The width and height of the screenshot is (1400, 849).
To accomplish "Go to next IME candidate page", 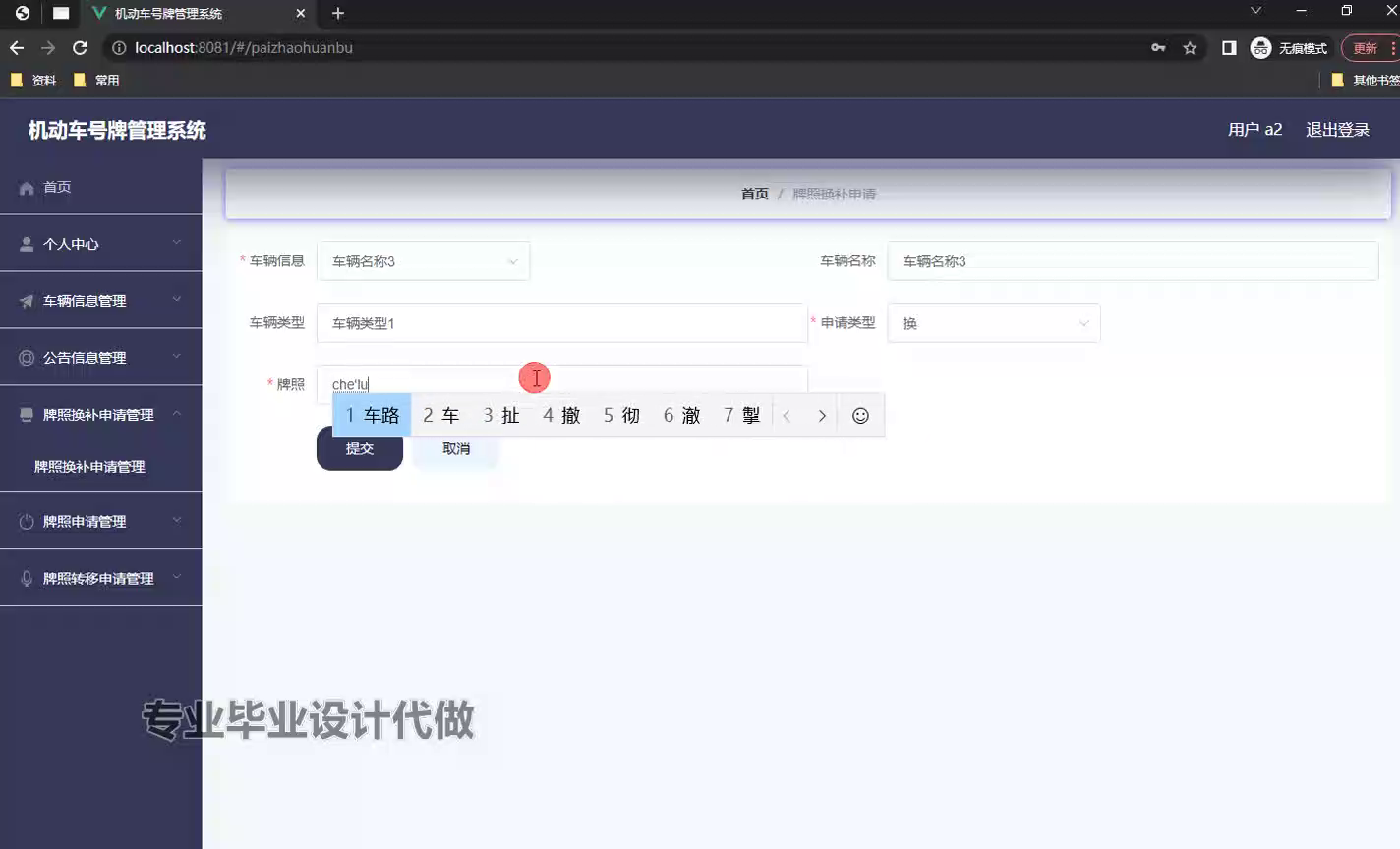I will [822, 416].
